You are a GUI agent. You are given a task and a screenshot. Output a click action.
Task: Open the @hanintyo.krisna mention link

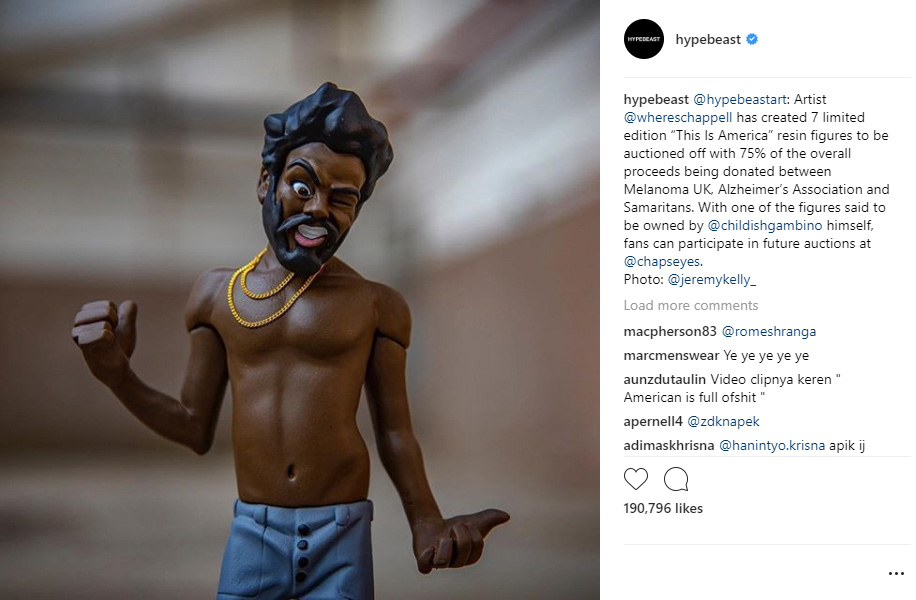[x=772, y=445]
